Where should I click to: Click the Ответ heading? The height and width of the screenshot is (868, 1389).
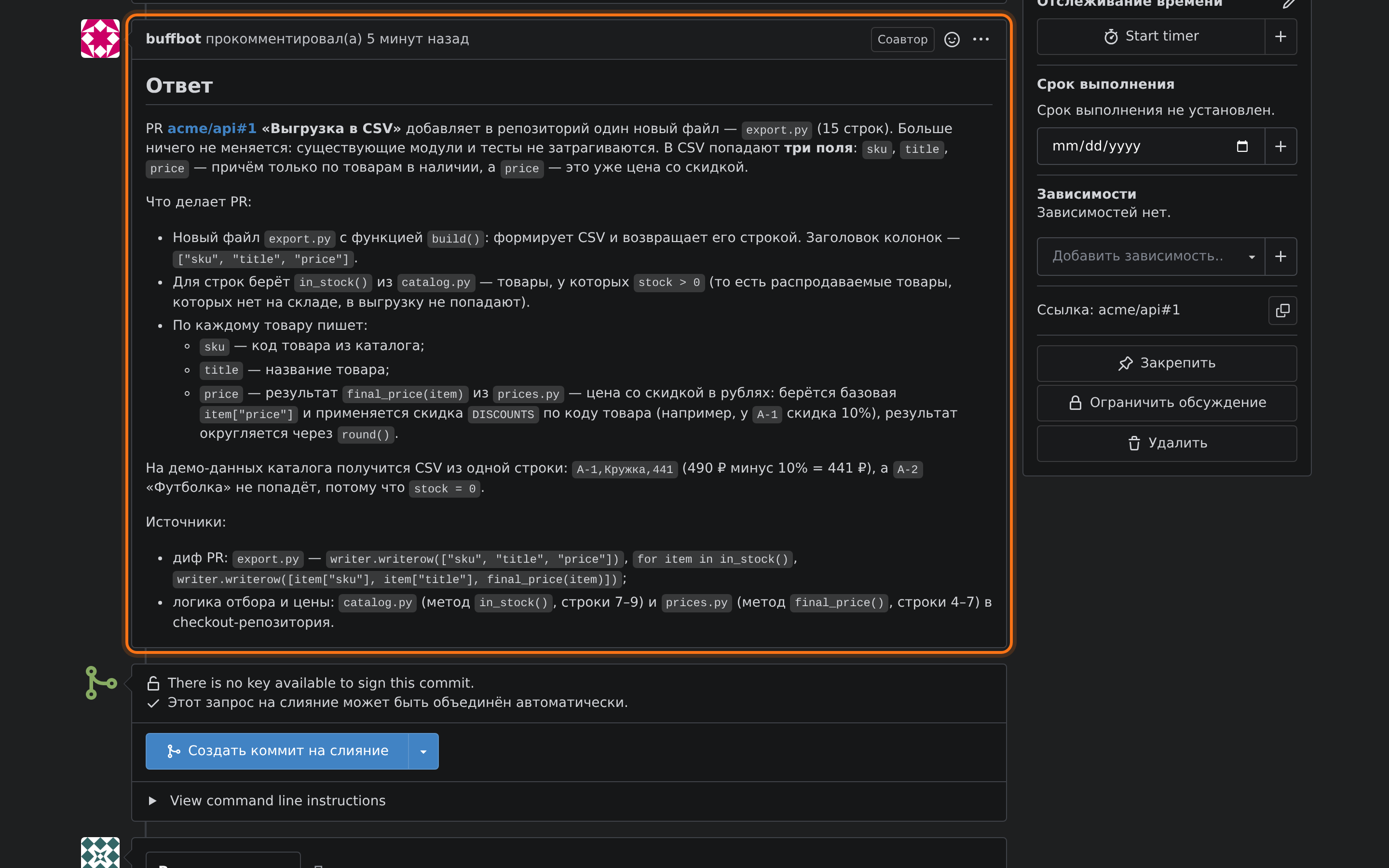179,85
